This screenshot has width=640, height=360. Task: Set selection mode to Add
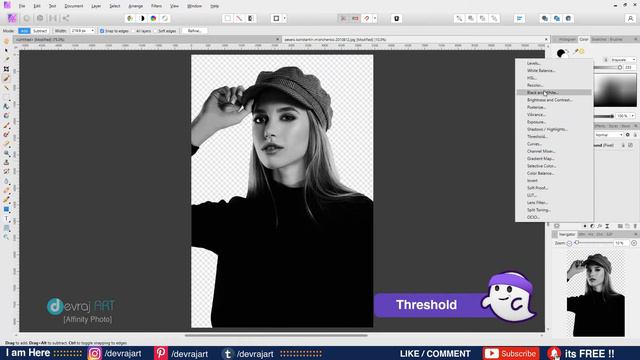(x=24, y=31)
